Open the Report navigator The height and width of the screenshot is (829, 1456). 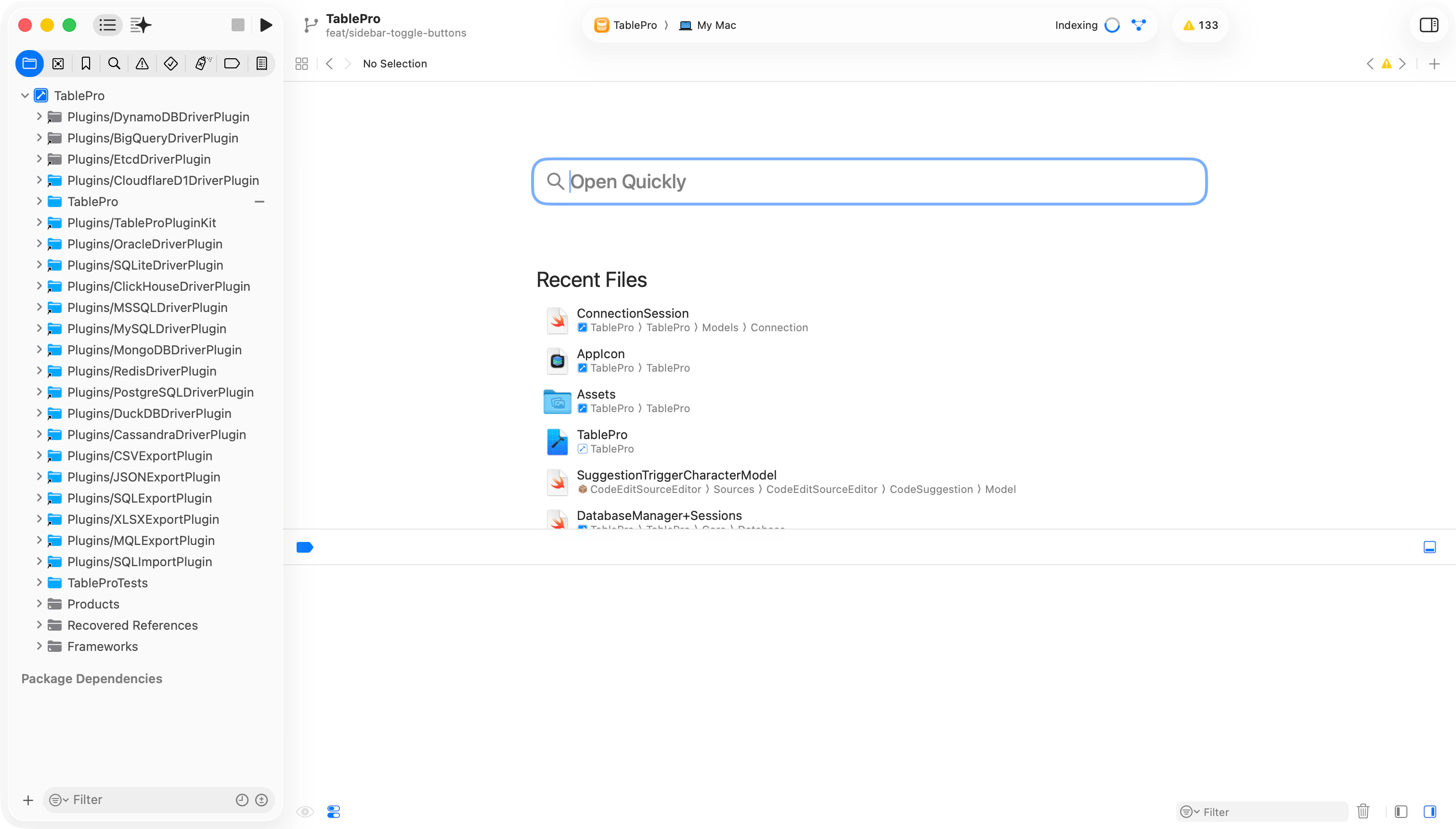pos(261,63)
